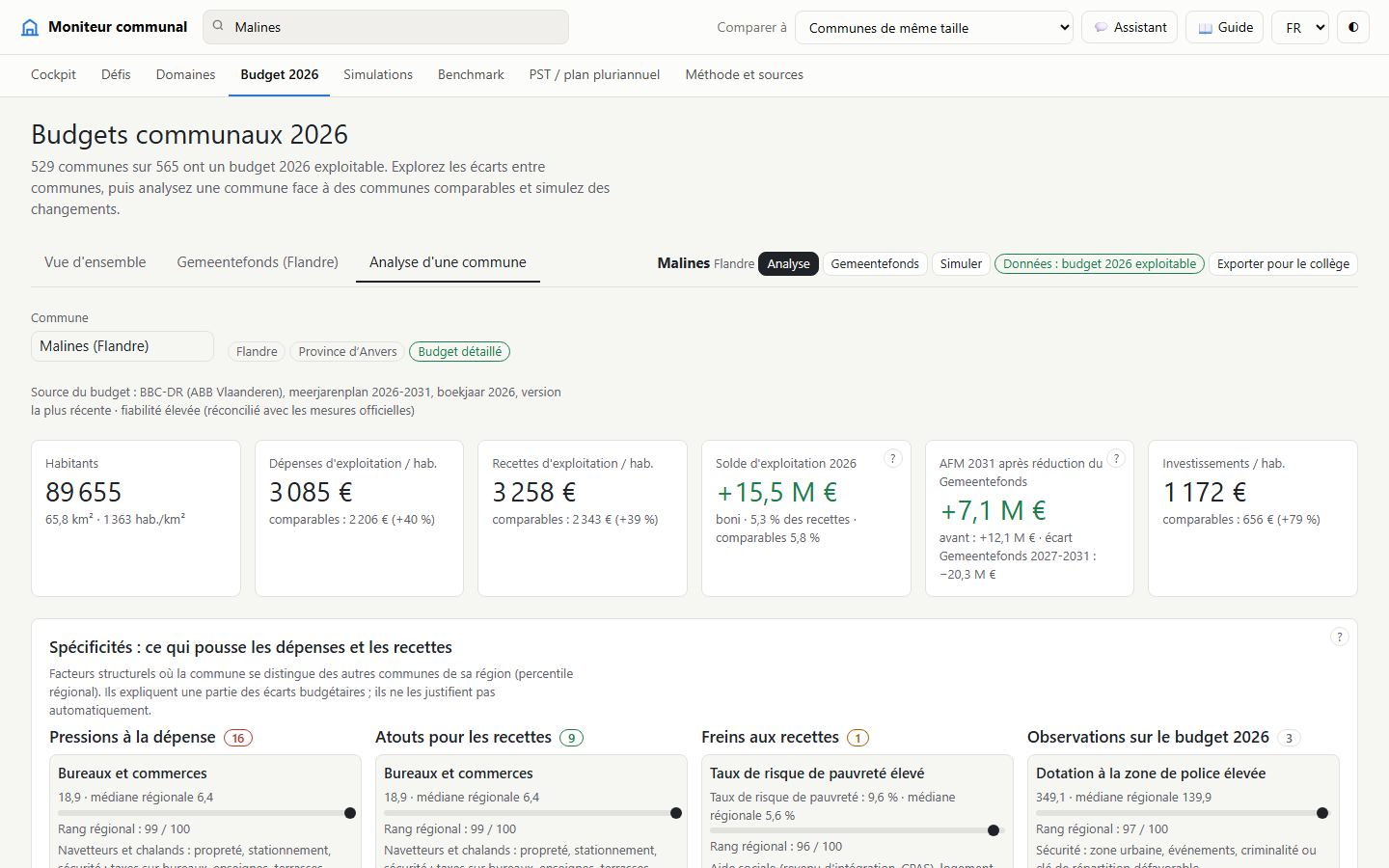Open help icon for Spécificités section
The height and width of the screenshot is (868, 1389).
click(x=1339, y=637)
